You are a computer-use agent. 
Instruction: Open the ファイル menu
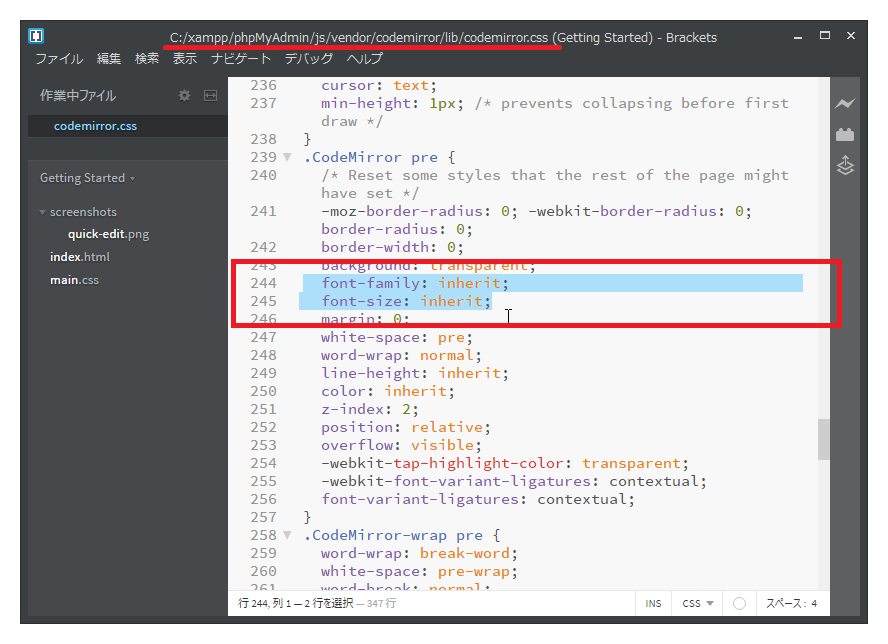(x=59, y=59)
